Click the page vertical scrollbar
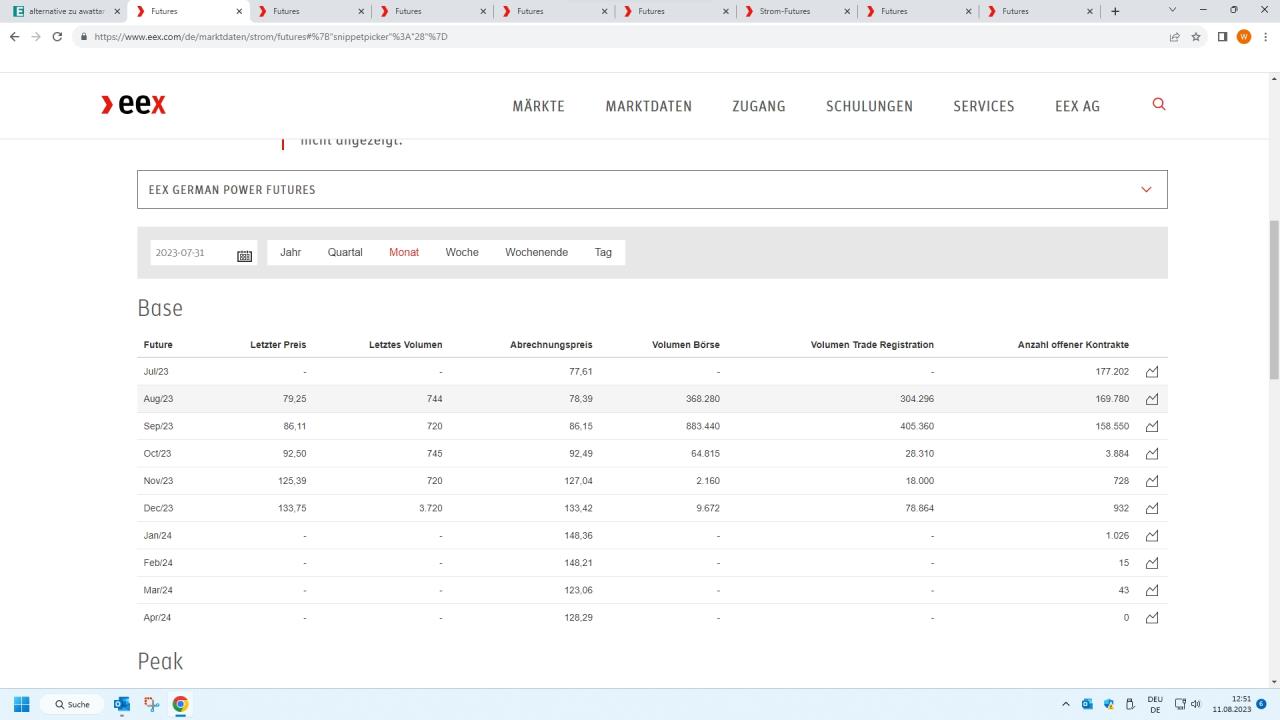The image size is (1280, 720). point(1274,300)
